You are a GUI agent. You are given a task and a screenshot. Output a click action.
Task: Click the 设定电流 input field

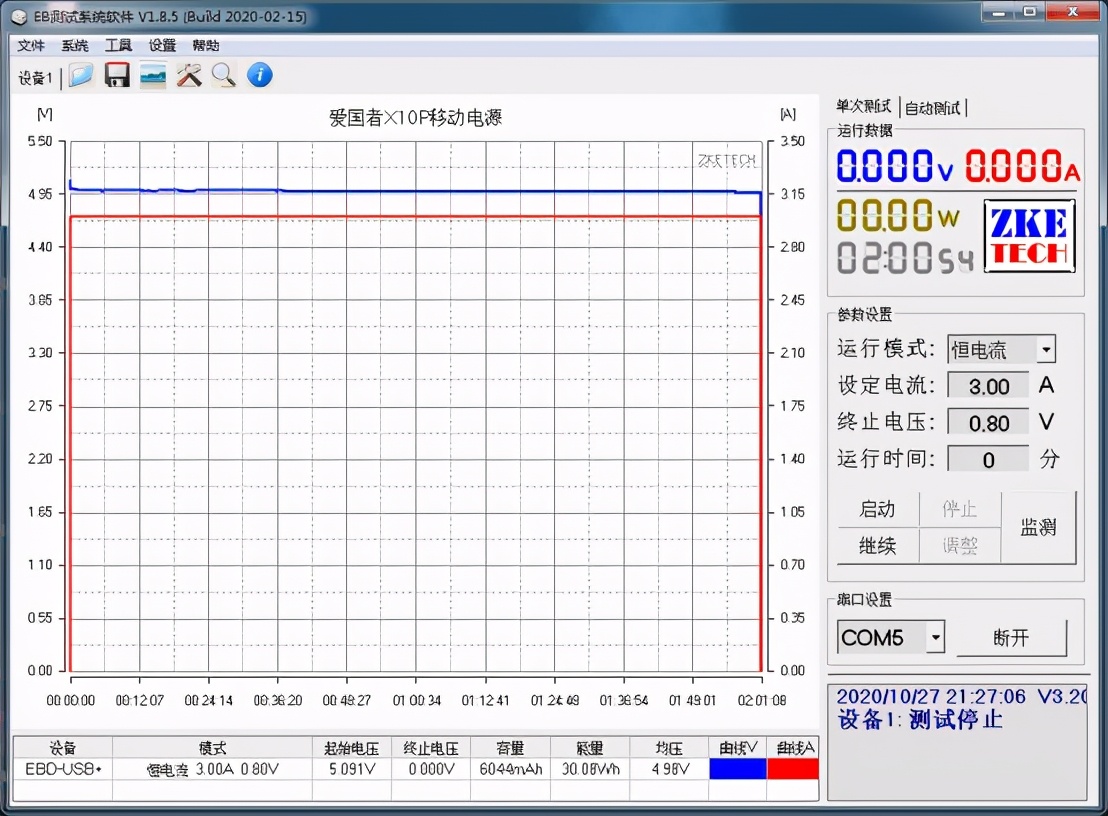click(987, 386)
